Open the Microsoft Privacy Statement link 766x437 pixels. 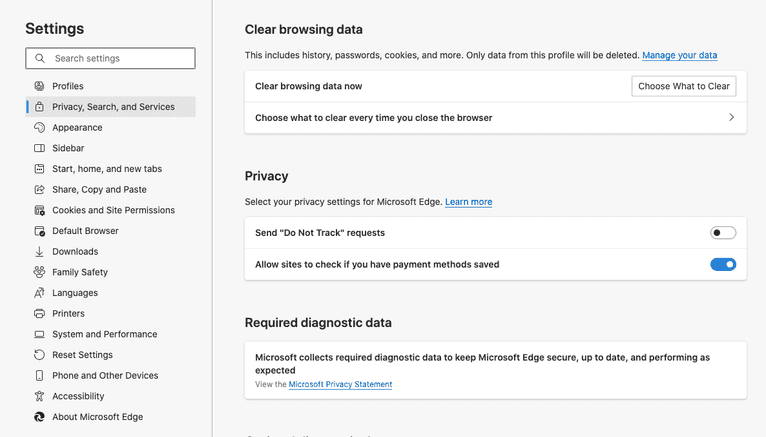click(x=340, y=384)
